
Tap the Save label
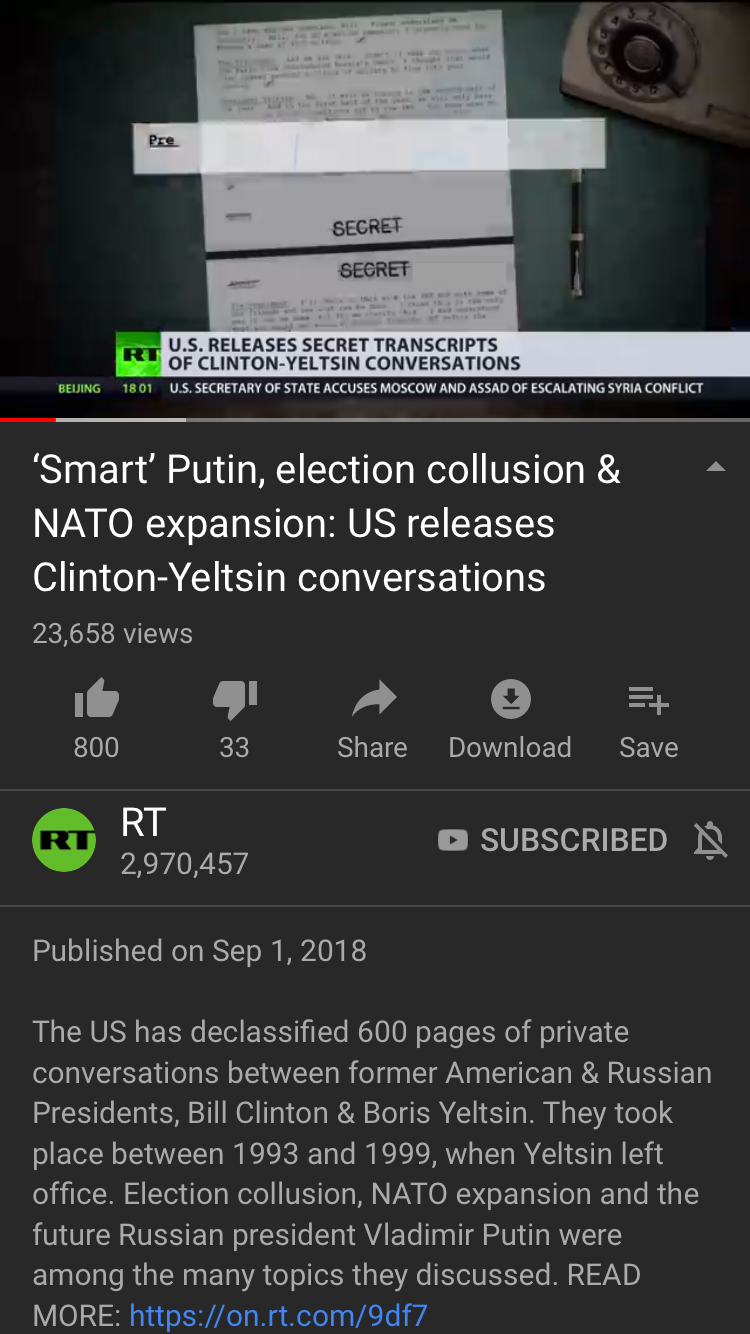[x=649, y=747]
